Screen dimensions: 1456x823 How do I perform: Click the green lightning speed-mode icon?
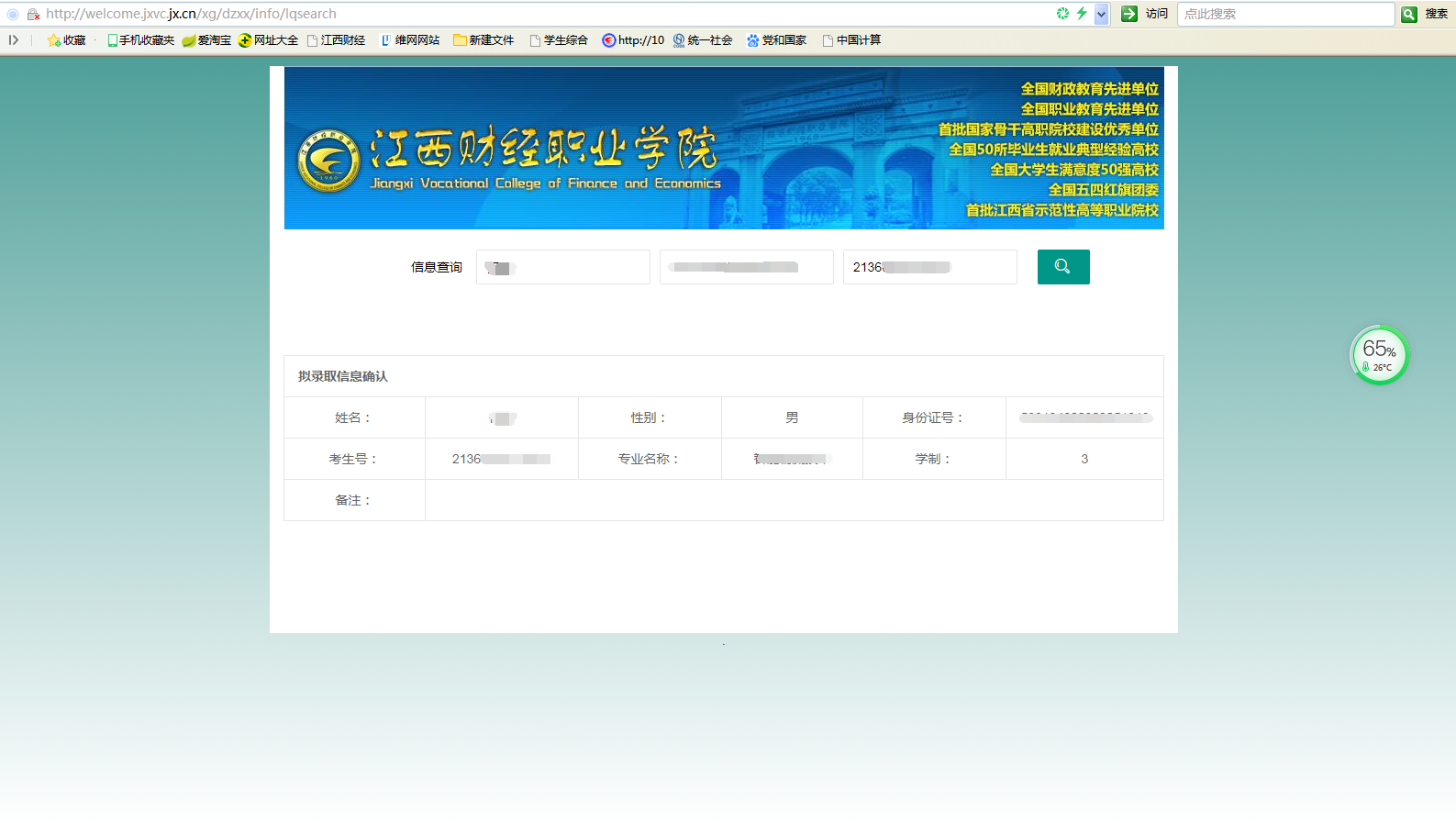[1082, 14]
